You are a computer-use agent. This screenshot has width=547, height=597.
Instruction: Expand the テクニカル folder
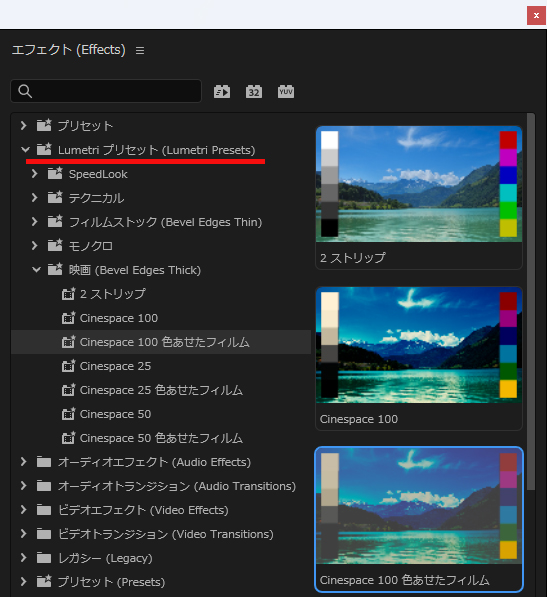pyautogui.click(x=35, y=198)
